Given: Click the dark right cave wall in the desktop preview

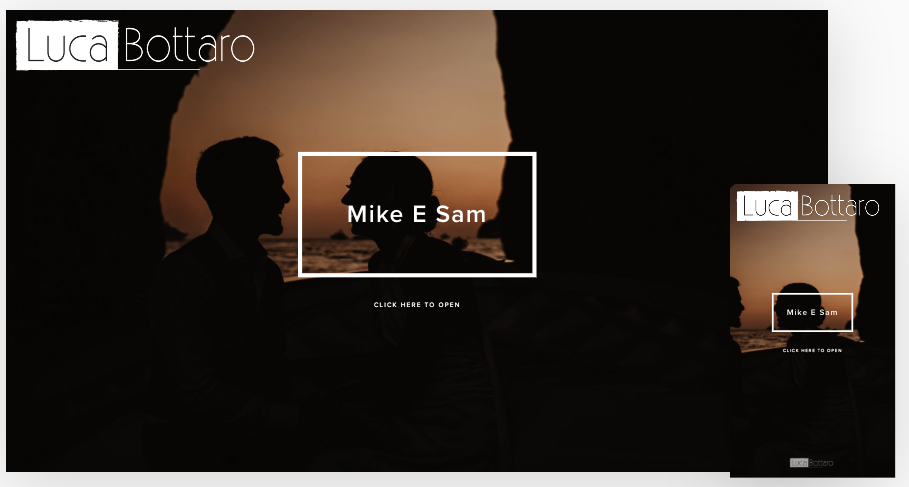Looking at the screenshot, I should (667, 174).
